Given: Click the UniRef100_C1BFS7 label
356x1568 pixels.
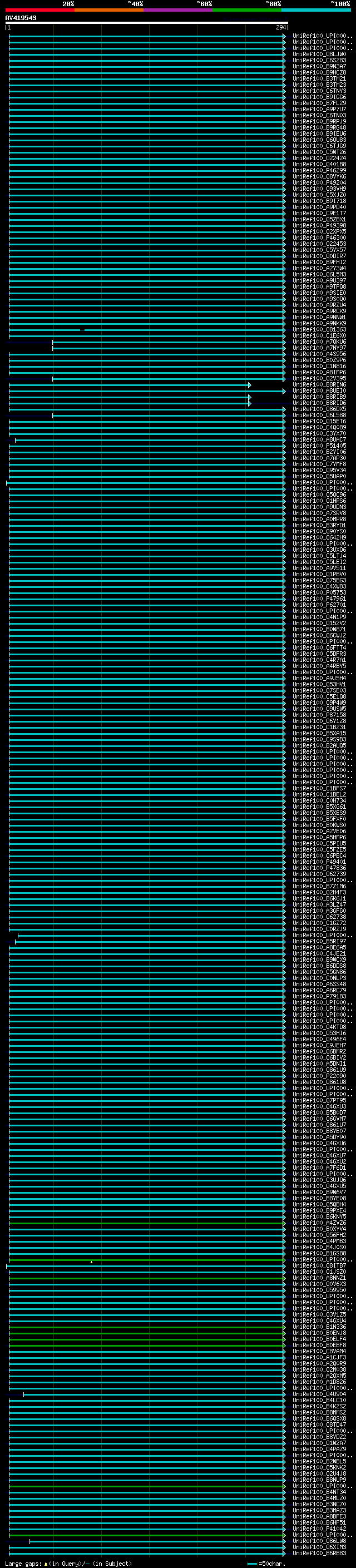Looking at the screenshot, I should point(319,788).
